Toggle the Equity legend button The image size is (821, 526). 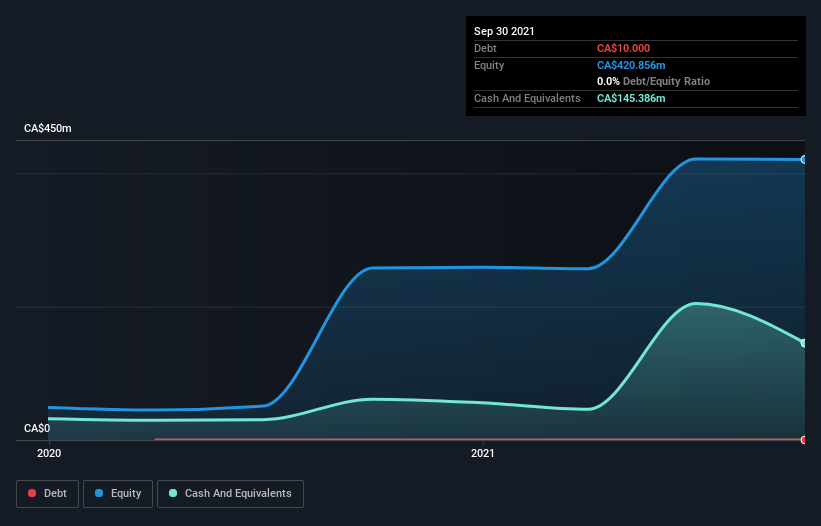pyautogui.click(x=118, y=494)
